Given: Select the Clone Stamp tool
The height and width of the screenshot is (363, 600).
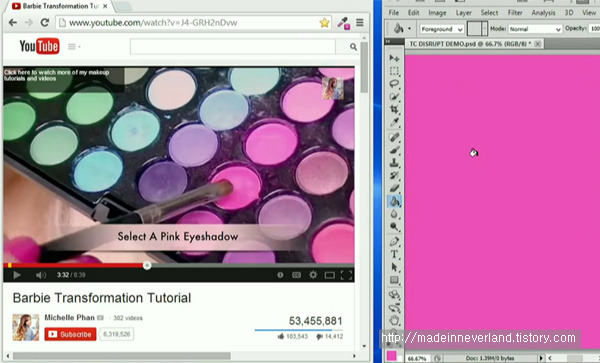Looking at the screenshot, I should pyautogui.click(x=394, y=163).
